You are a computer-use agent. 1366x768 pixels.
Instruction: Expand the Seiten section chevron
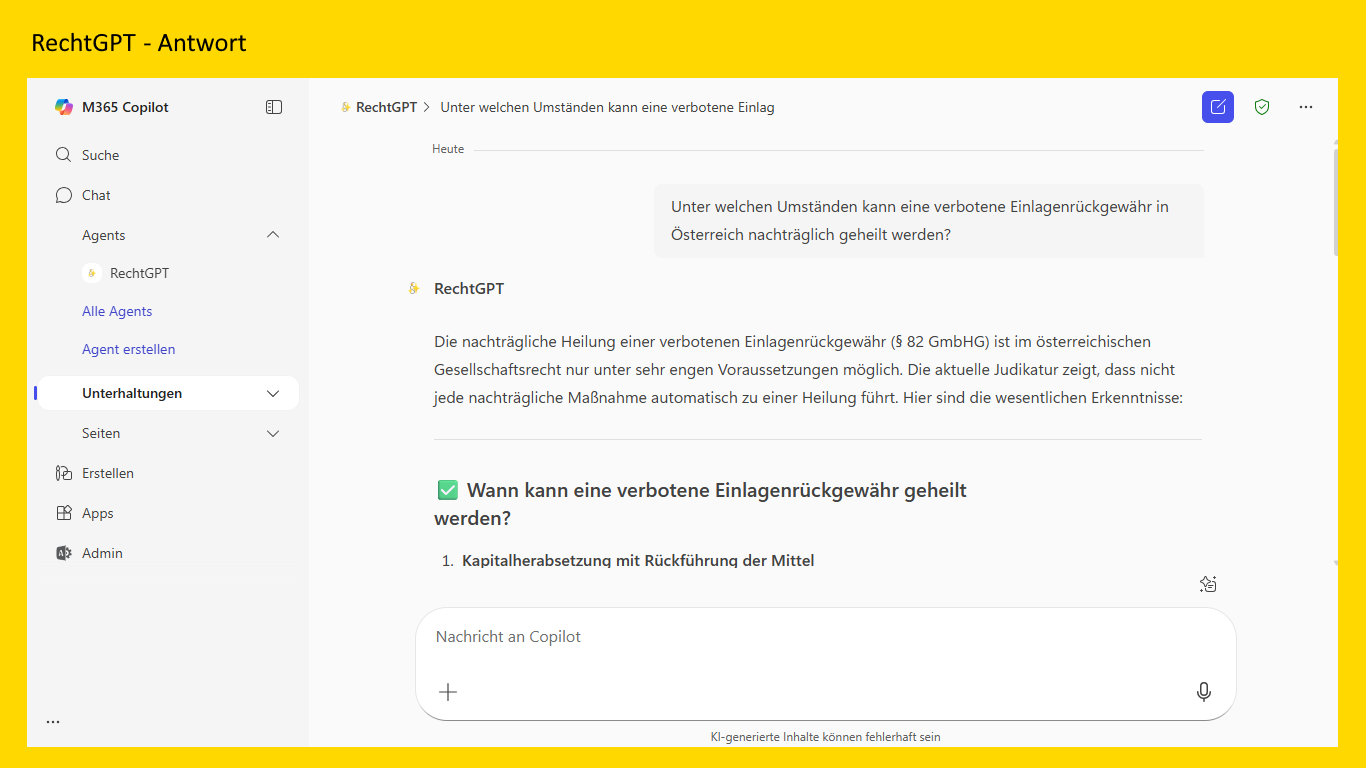(273, 433)
